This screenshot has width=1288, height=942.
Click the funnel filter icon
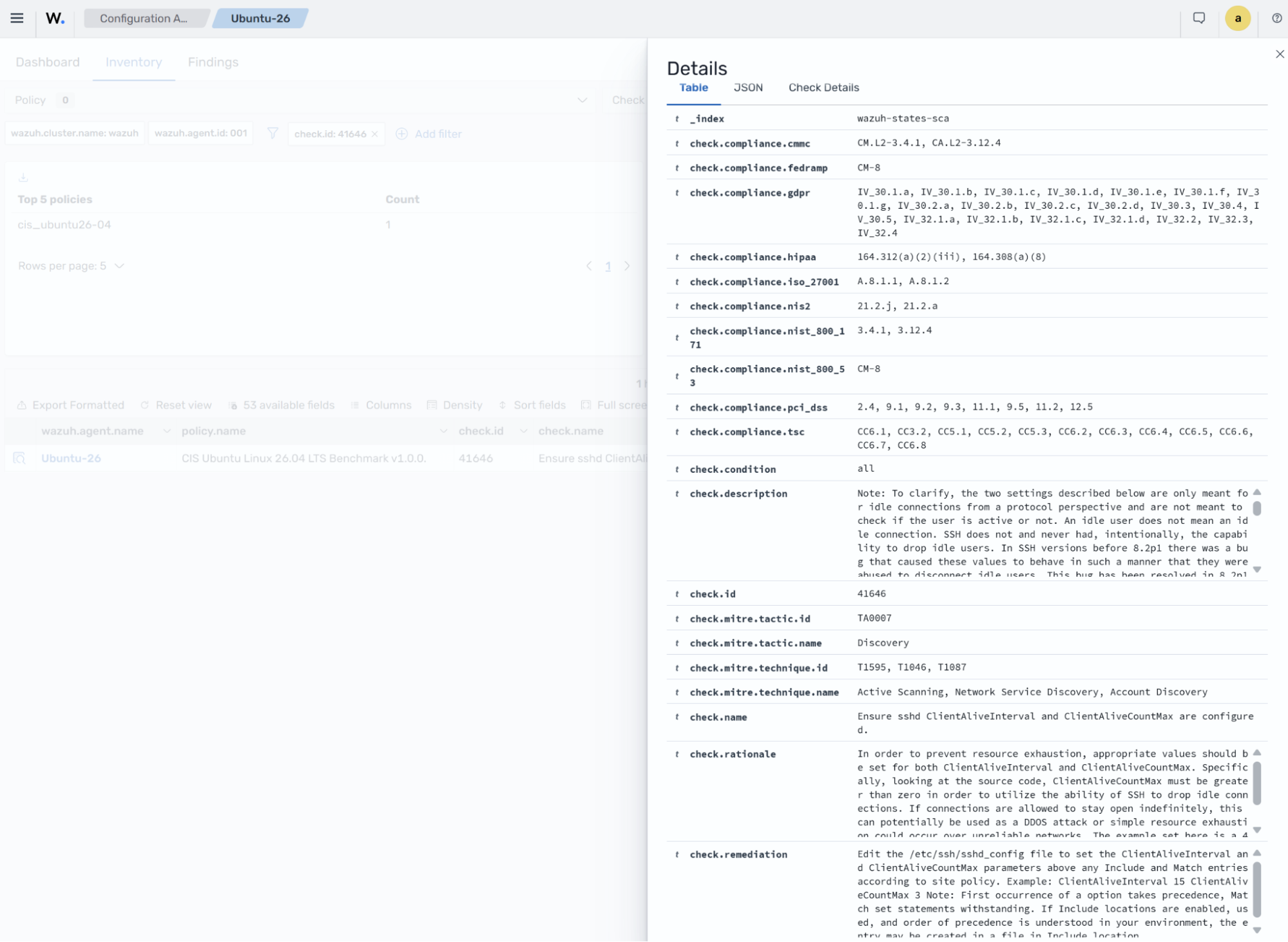(x=273, y=133)
